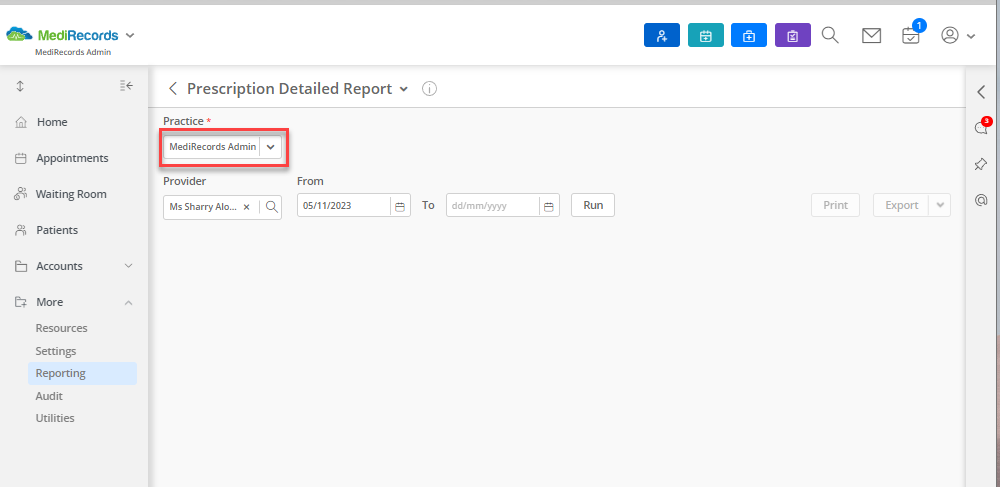The height and width of the screenshot is (487, 1000).
Task: Click the @ mentions icon
Action: click(x=982, y=201)
